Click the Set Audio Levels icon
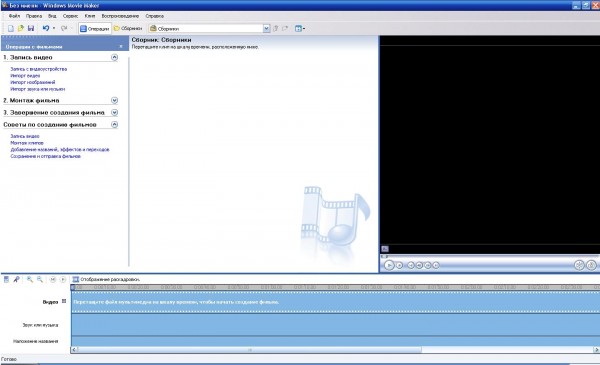600x365 pixels. (x=6, y=280)
